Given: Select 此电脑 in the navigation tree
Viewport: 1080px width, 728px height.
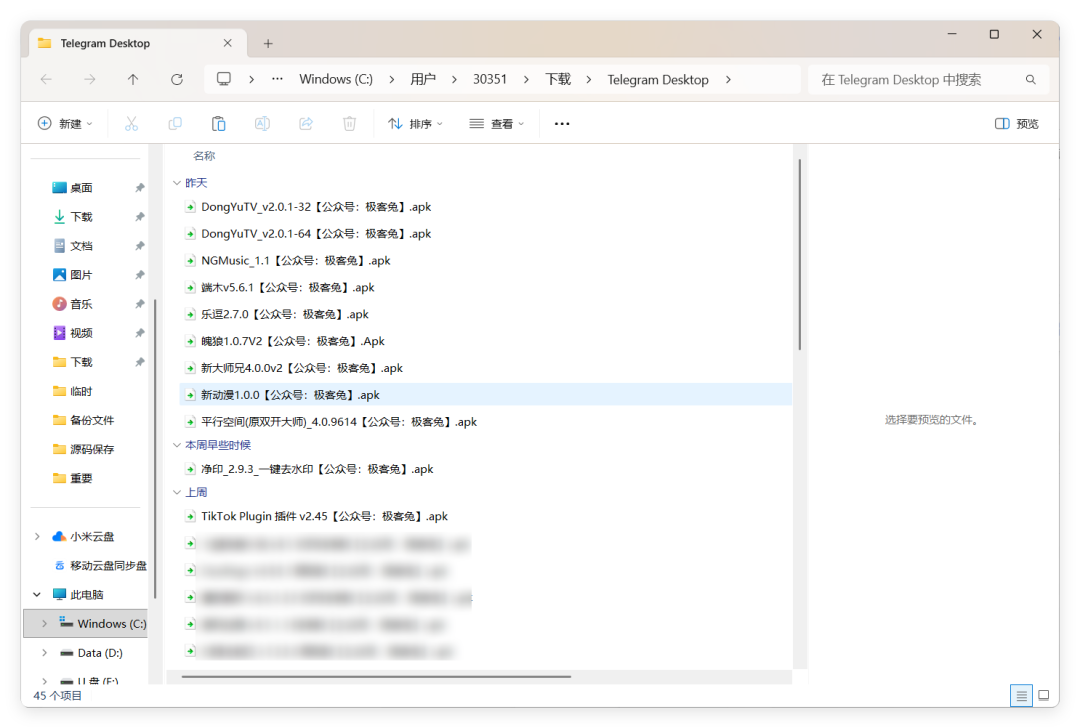Looking at the screenshot, I should point(87,594).
